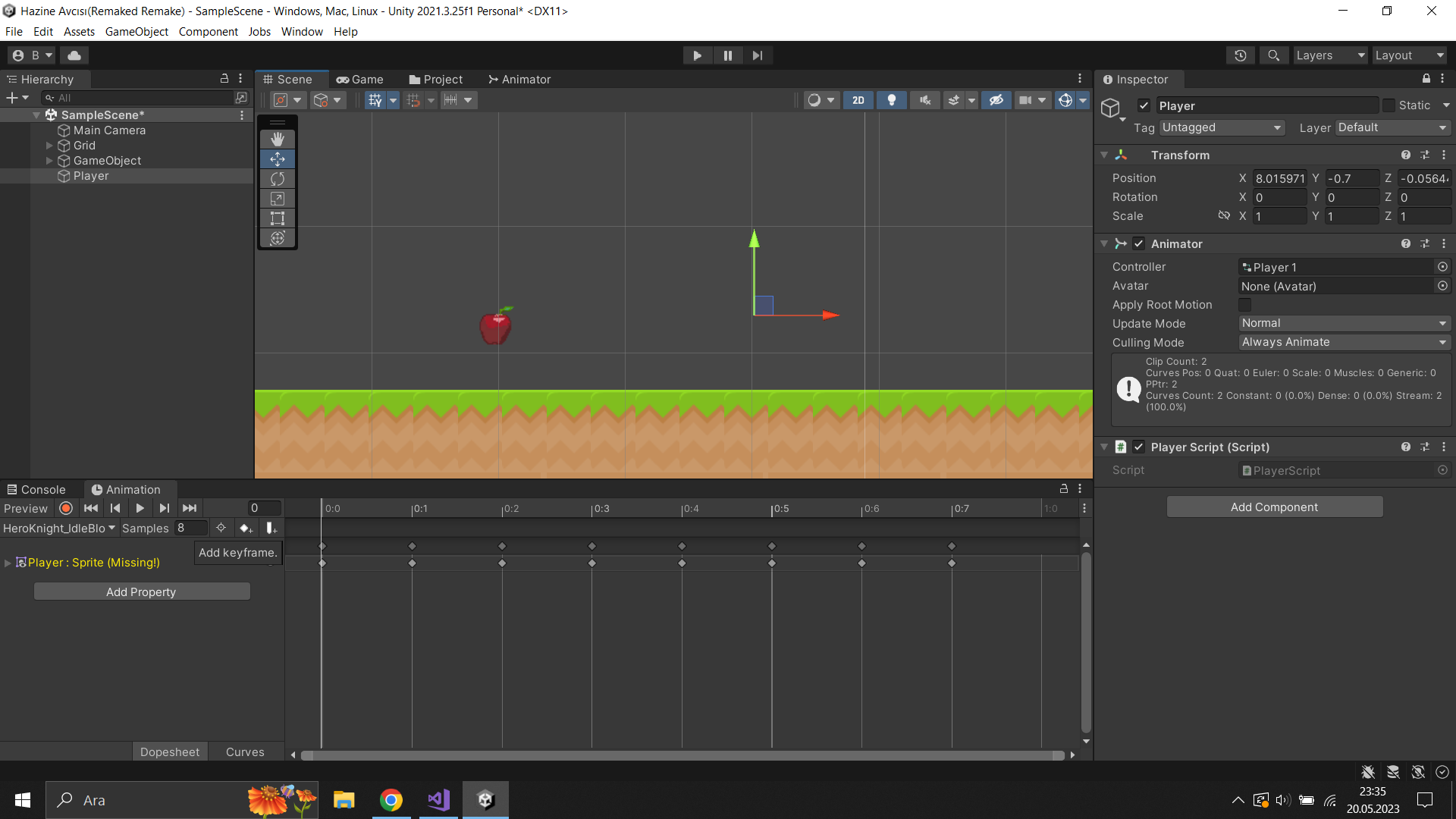Click the Add Property button
Image resolution: width=1456 pixels, height=819 pixels.
pyautogui.click(x=142, y=591)
